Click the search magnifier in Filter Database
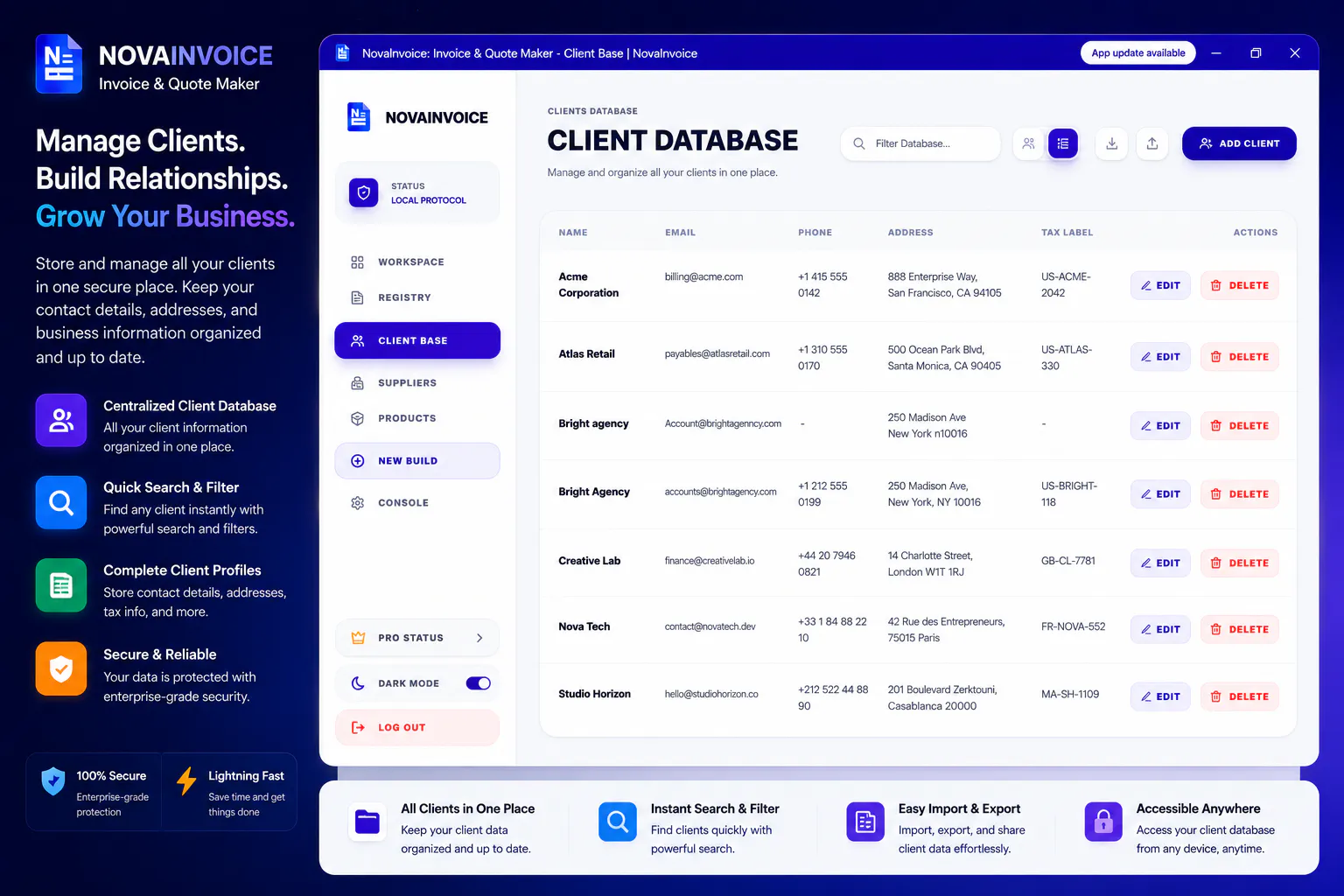Screen dimensions: 1344x896 [859, 143]
